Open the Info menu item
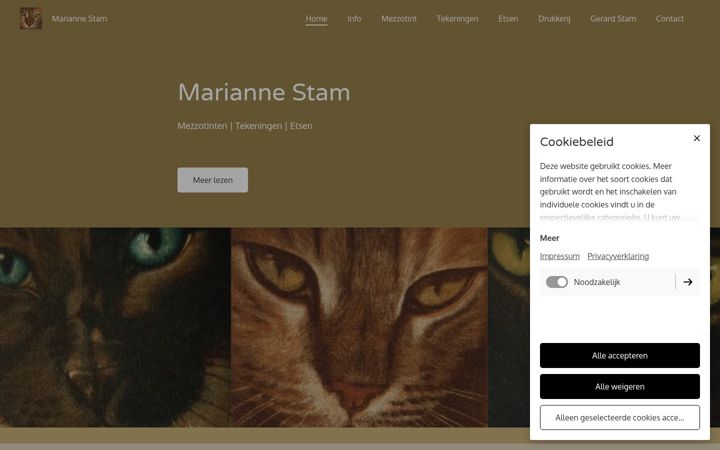Image resolution: width=720 pixels, height=450 pixels. click(x=354, y=19)
